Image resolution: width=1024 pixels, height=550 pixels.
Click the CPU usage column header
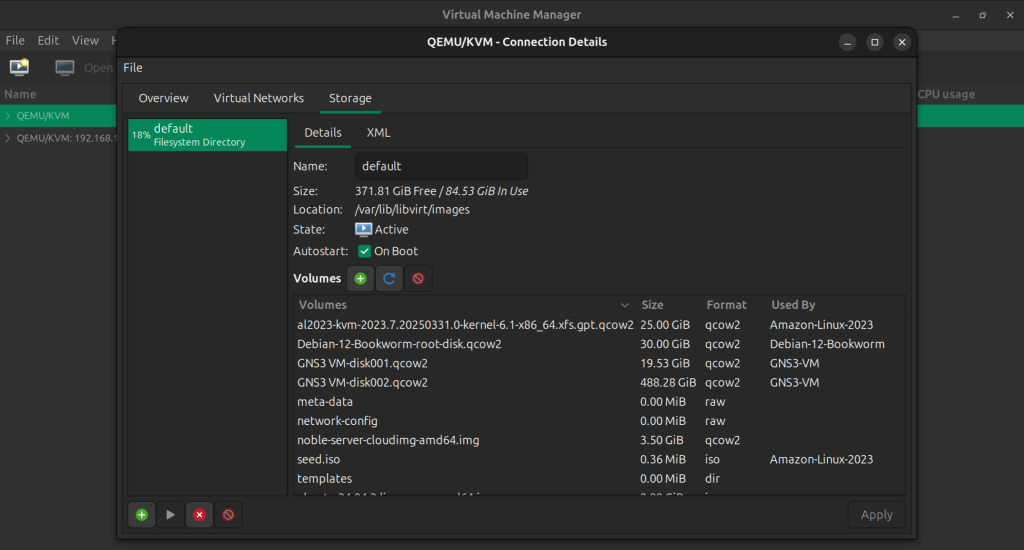click(946, 94)
